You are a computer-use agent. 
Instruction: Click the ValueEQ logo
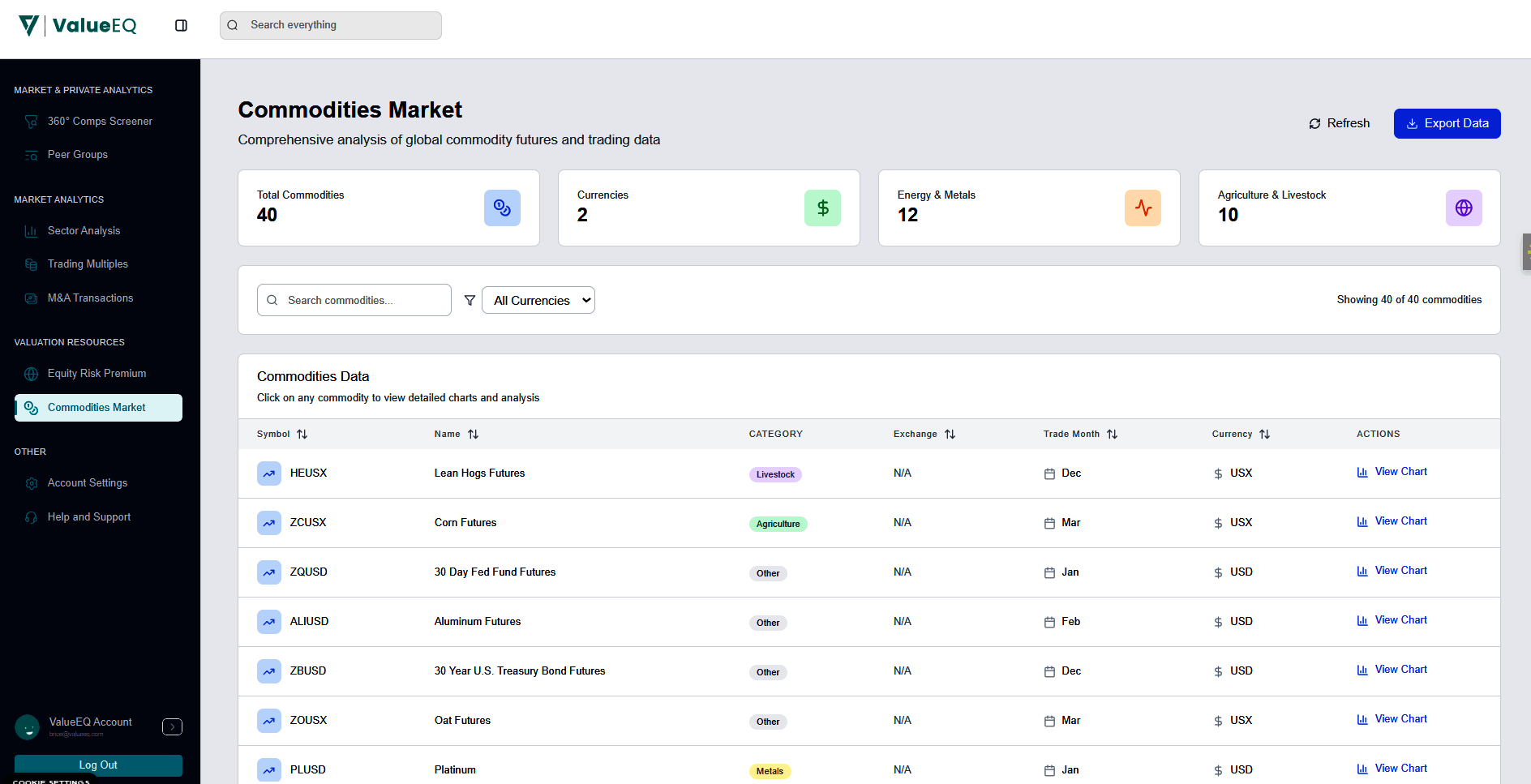click(x=78, y=25)
